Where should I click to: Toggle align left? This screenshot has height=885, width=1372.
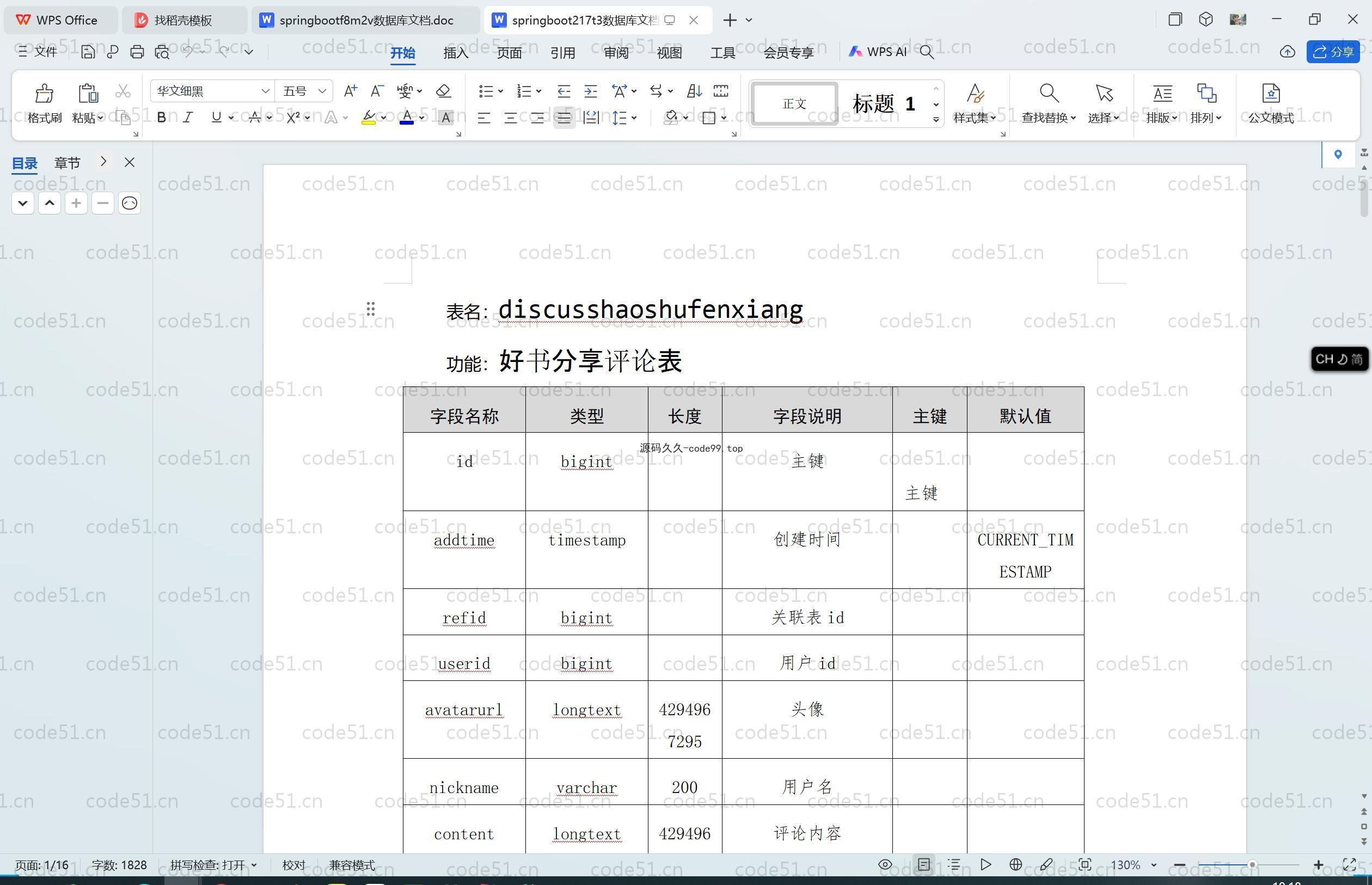484,118
